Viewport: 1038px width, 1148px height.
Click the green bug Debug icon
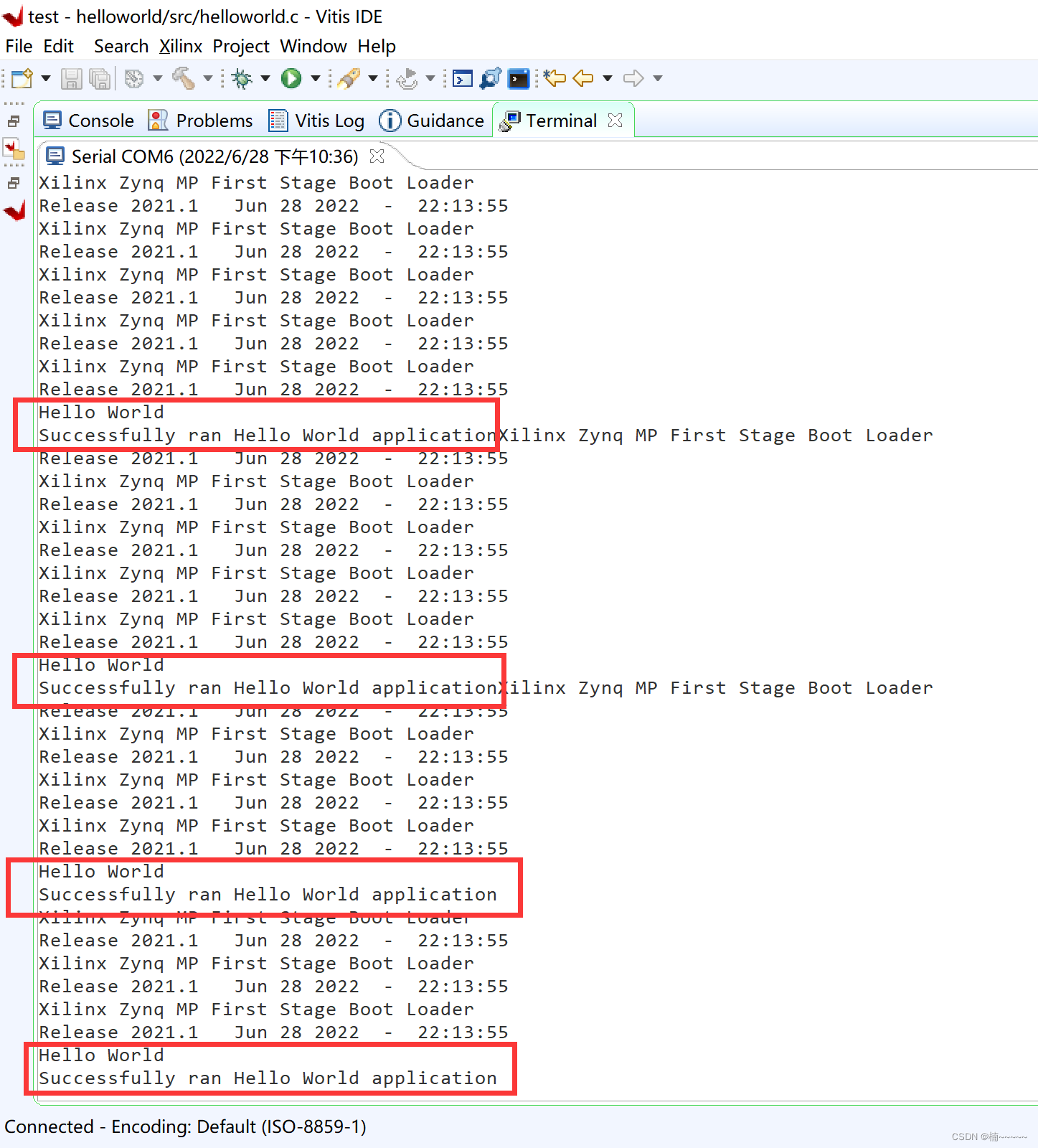(242, 78)
